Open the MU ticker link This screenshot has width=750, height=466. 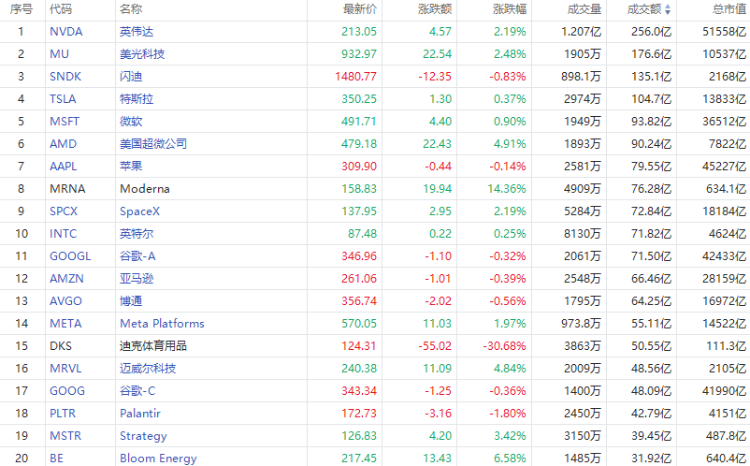(59, 54)
